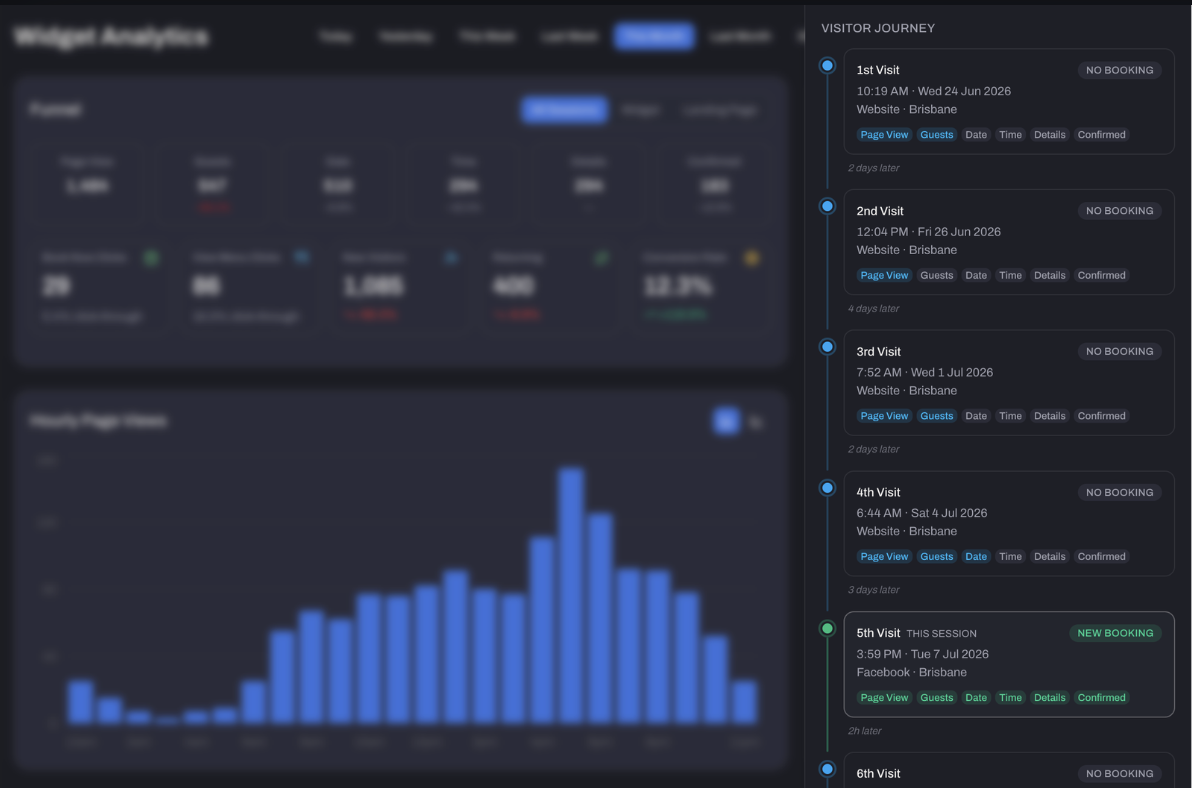Image resolution: width=1192 pixels, height=788 pixels.
Task: Click '7:52 AM · Wed 1 Jul 2026' timestamp
Action: click(x=924, y=372)
